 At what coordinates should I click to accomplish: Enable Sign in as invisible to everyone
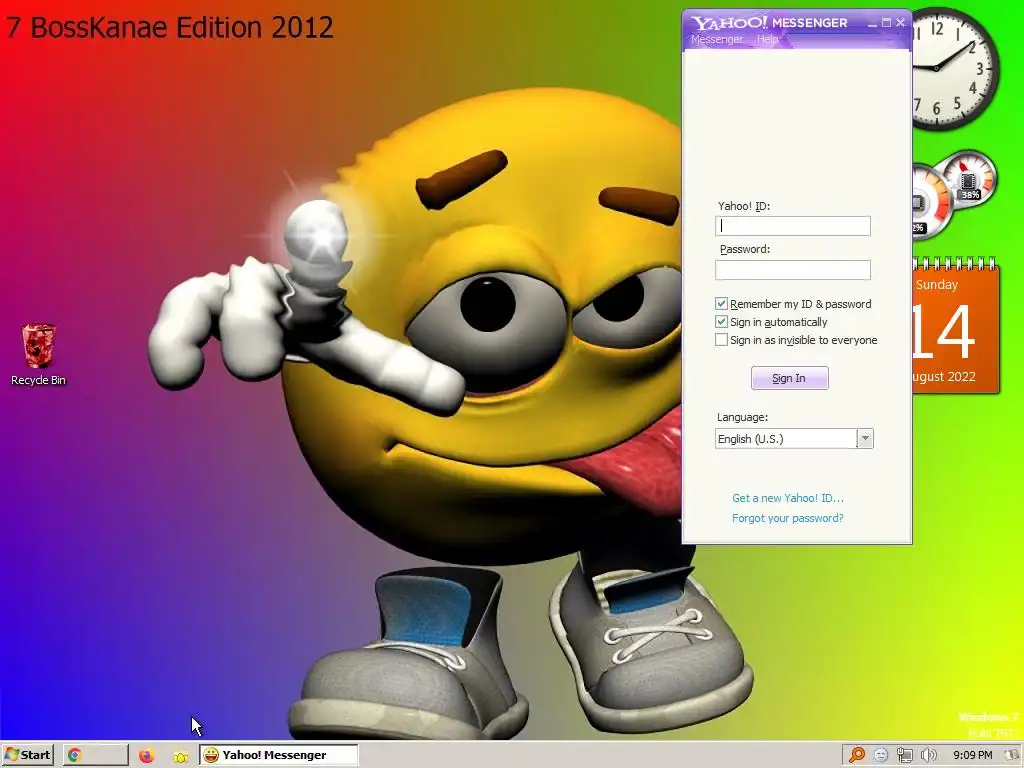[x=722, y=340]
